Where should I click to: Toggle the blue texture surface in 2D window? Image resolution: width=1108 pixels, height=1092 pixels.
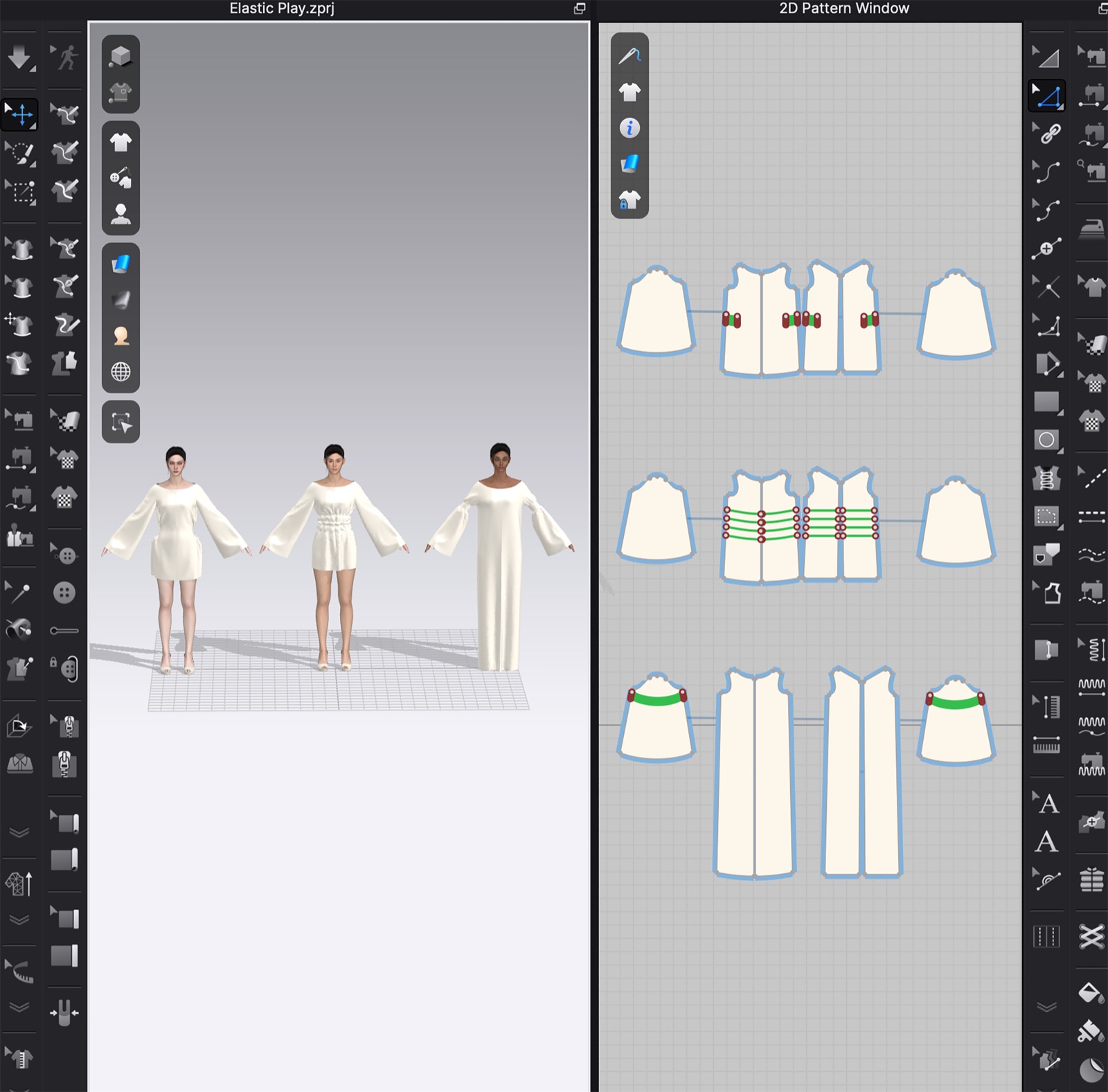629,164
